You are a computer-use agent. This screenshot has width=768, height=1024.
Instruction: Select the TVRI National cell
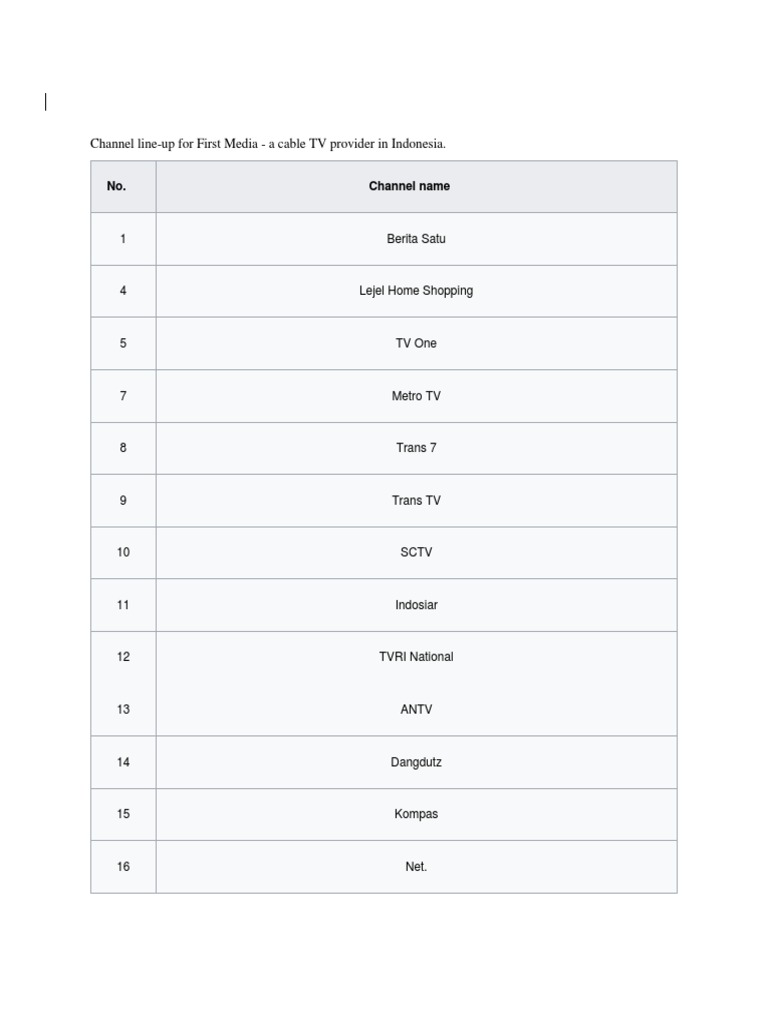[x=416, y=657]
